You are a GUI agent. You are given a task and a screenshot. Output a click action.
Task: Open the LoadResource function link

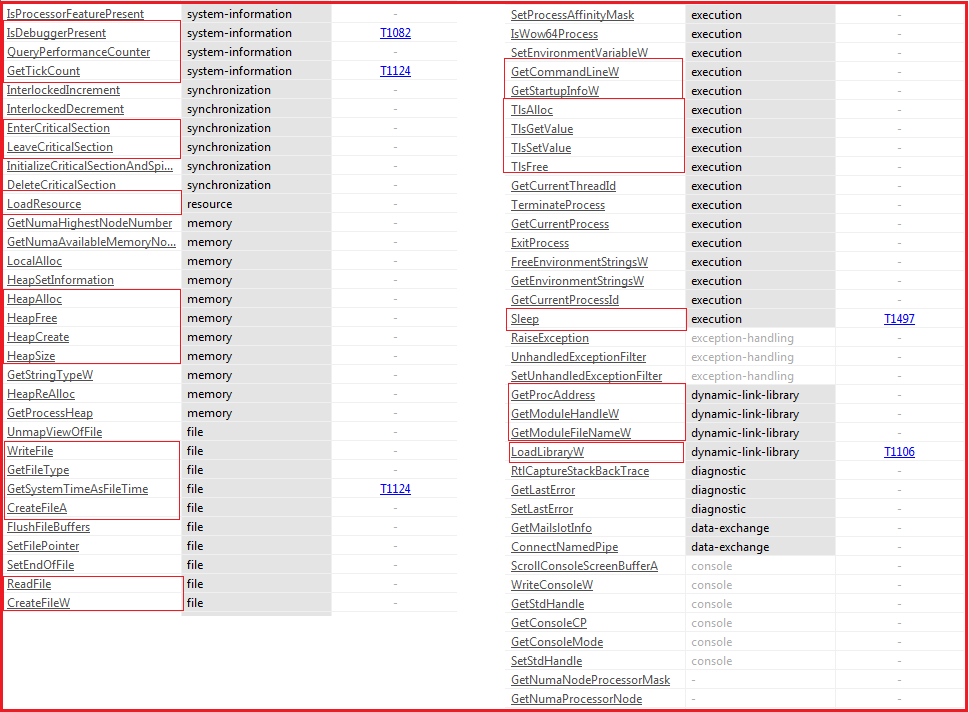pyautogui.click(x=44, y=204)
